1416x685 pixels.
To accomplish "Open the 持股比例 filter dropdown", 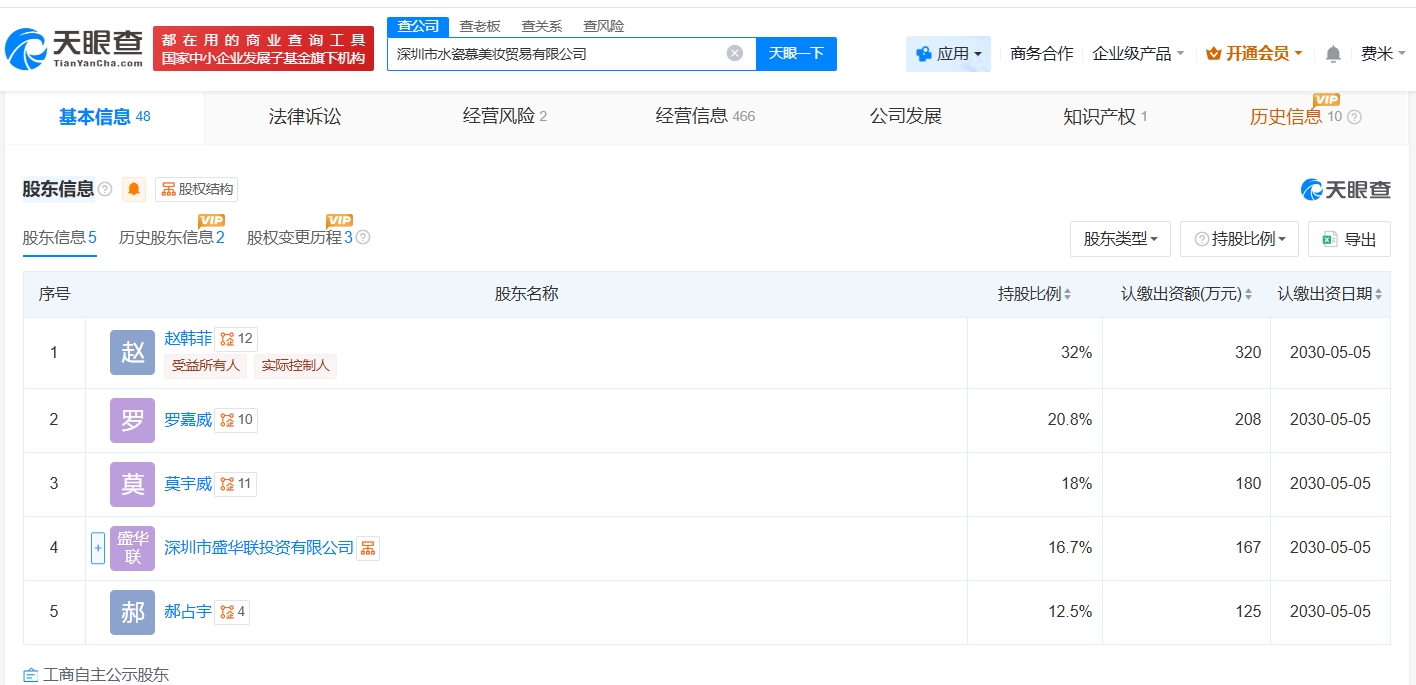I will click(1240, 239).
